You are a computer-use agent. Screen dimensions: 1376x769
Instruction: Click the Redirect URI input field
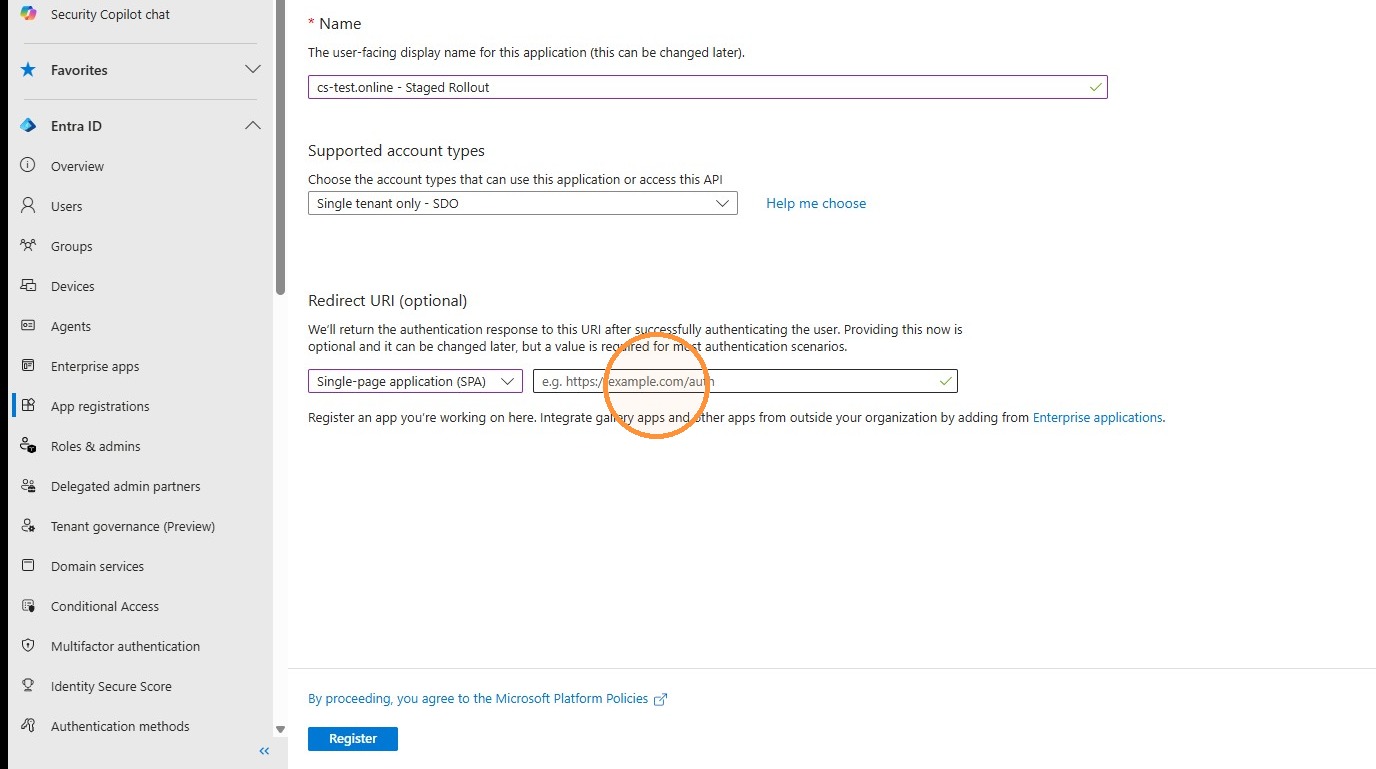coord(745,381)
